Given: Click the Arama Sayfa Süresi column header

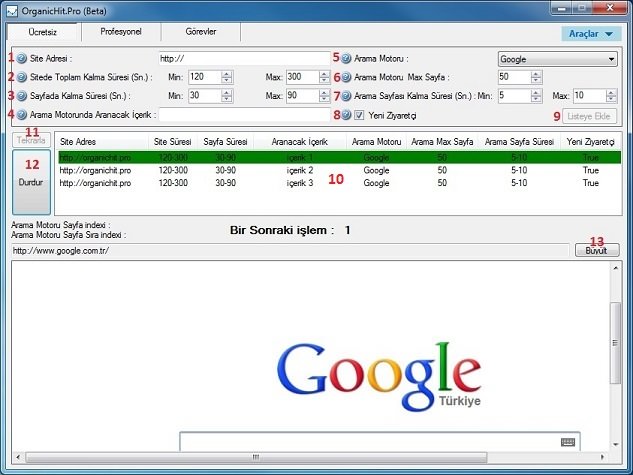Looking at the screenshot, I should pyautogui.click(x=519, y=142).
